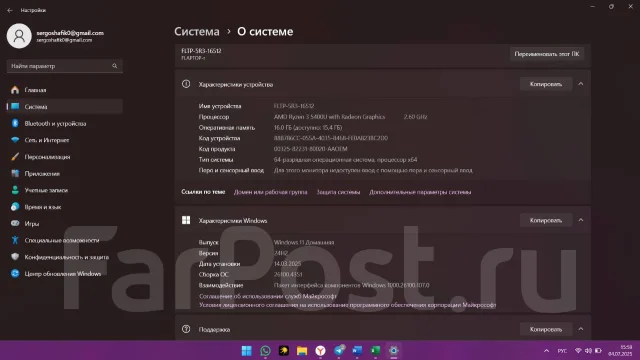Viewport: 640px width, 360px height.
Task: Click the search magnifier icon
Action: [x=115, y=66]
